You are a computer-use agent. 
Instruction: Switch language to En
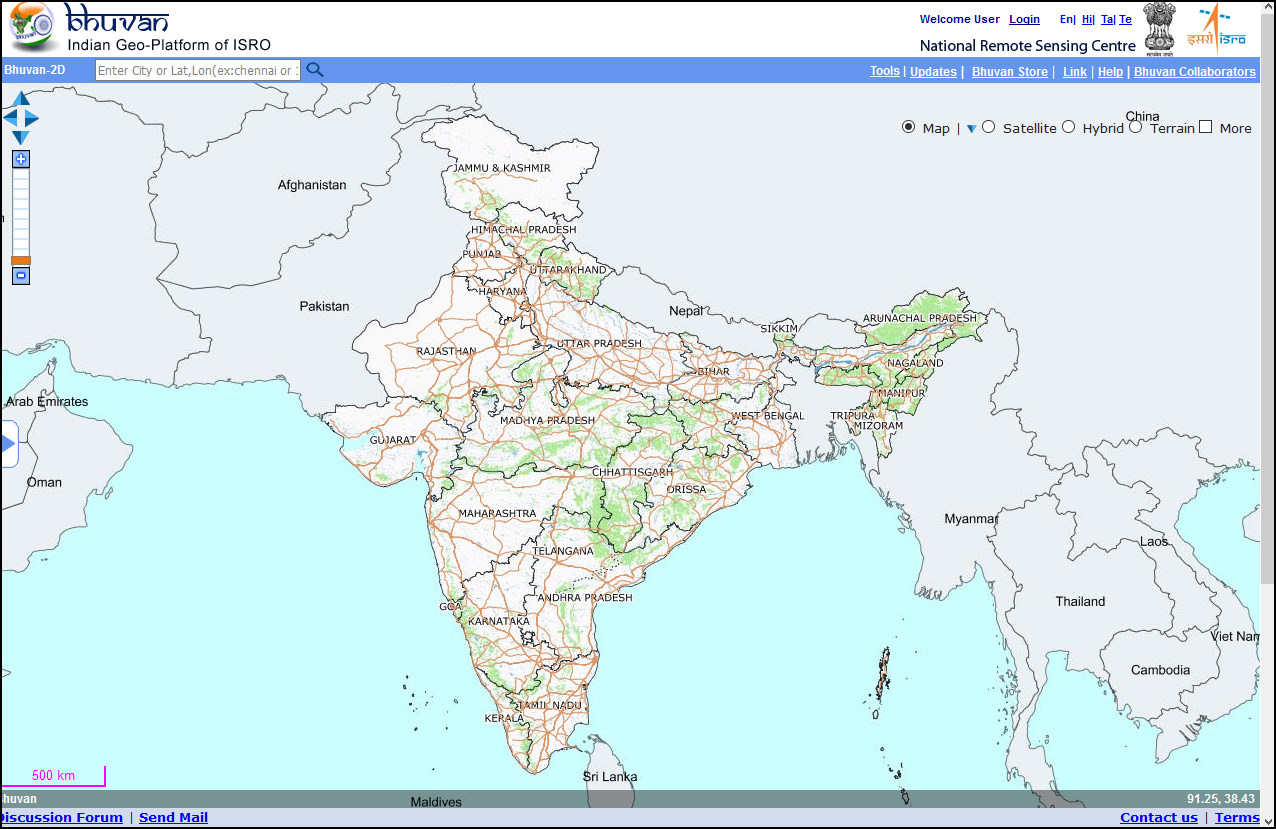pos(1067,19)
